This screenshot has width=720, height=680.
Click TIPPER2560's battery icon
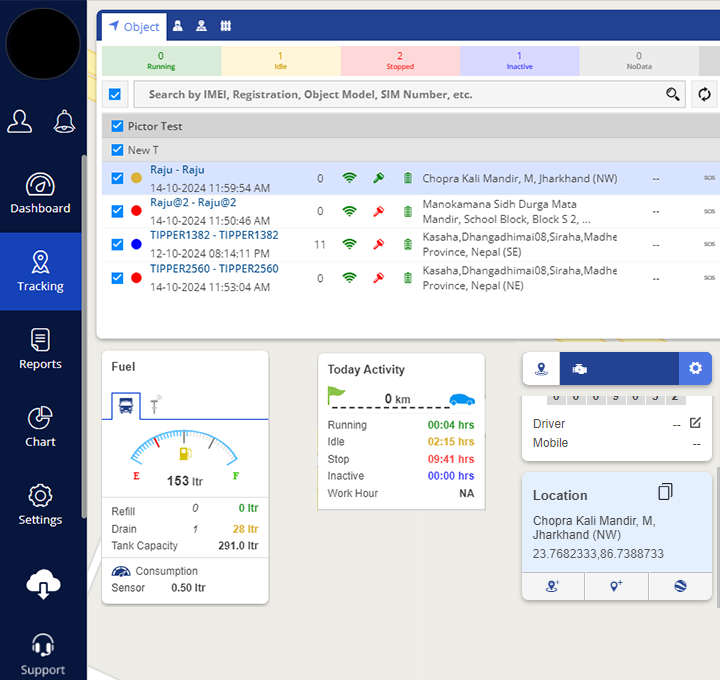[408, 278]
